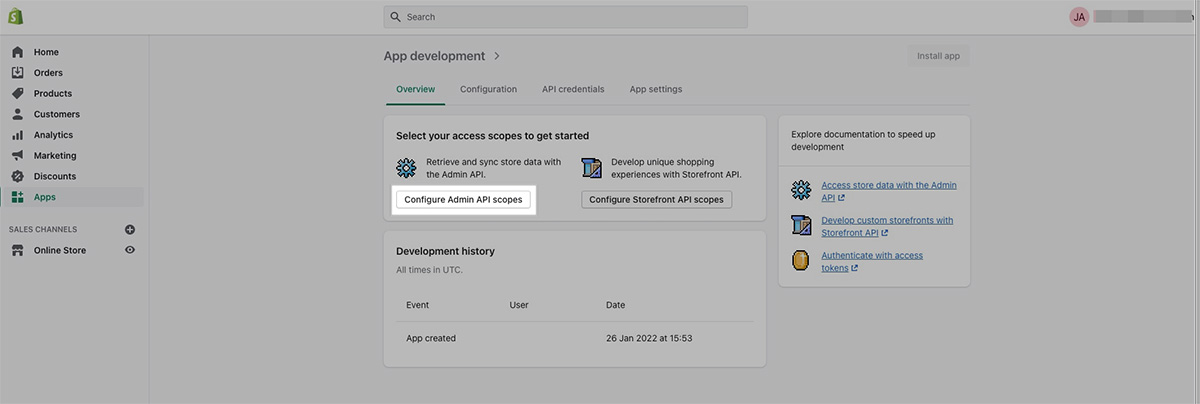Image resolution: width=1200 pixels, height=404 pixels.
Task: Open Develop custom storefronts with Storefront API link
Action: pyautogui.click(x=887, y=226)
